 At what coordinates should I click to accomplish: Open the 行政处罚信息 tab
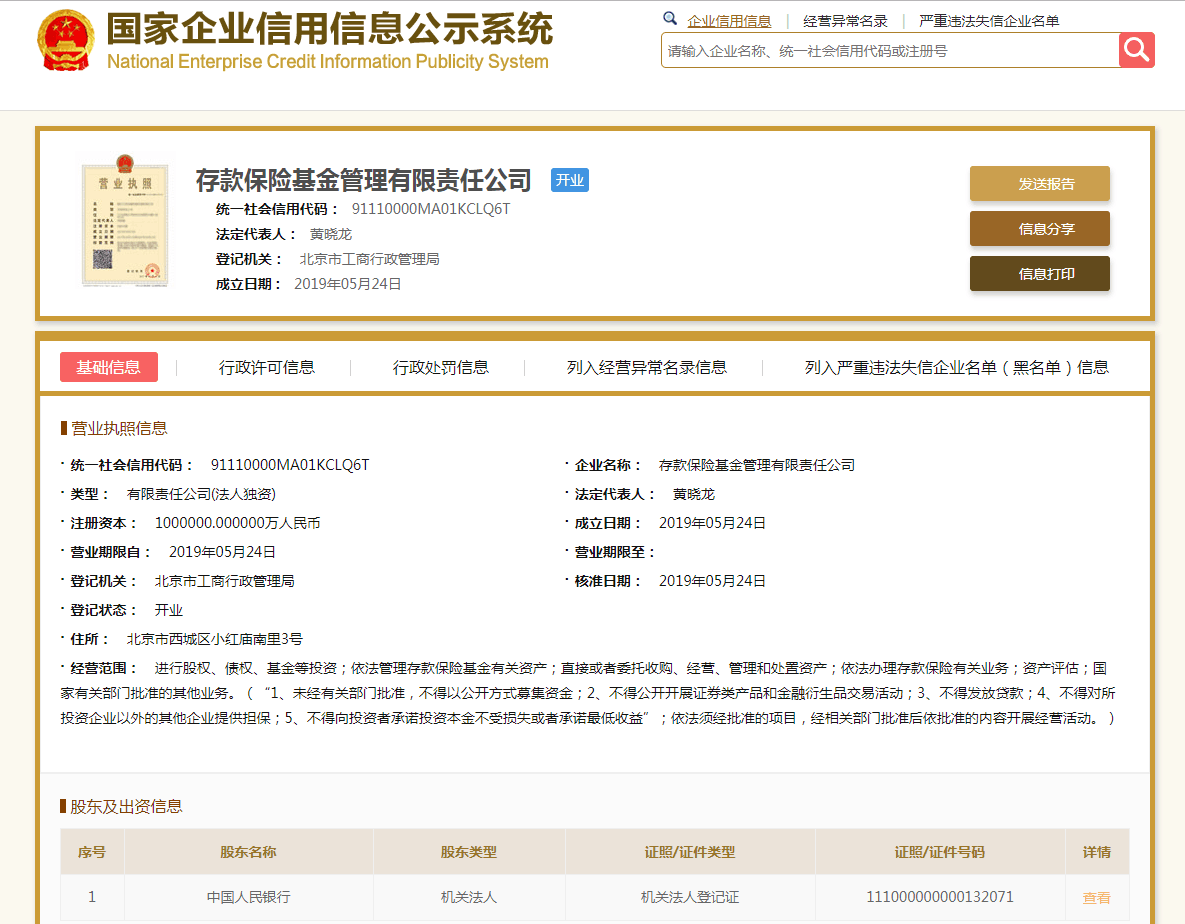tap(441, 367)
